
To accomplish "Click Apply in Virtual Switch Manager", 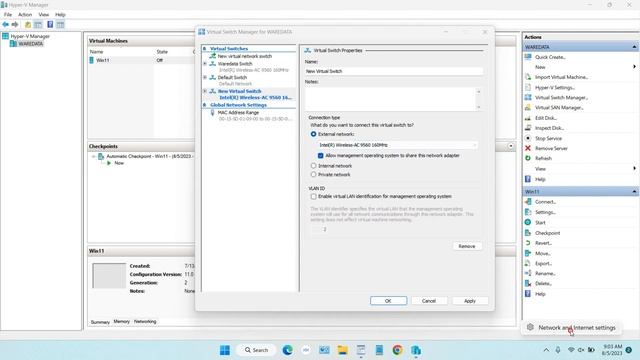I will pyautogui.click(x=470, y=301).
